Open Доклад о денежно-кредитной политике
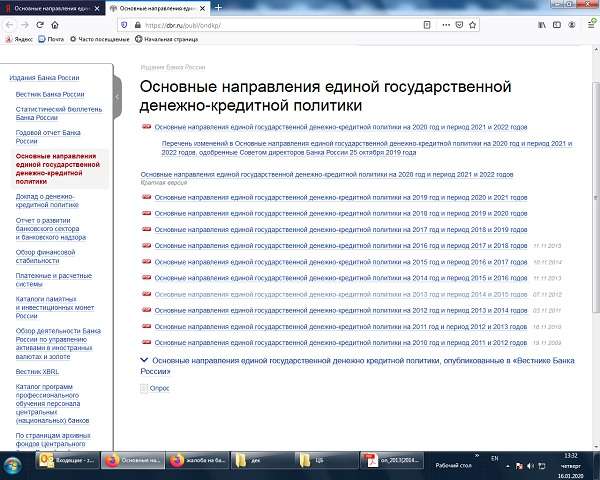This screenshot has height=480, width=600. pos(47,201)
